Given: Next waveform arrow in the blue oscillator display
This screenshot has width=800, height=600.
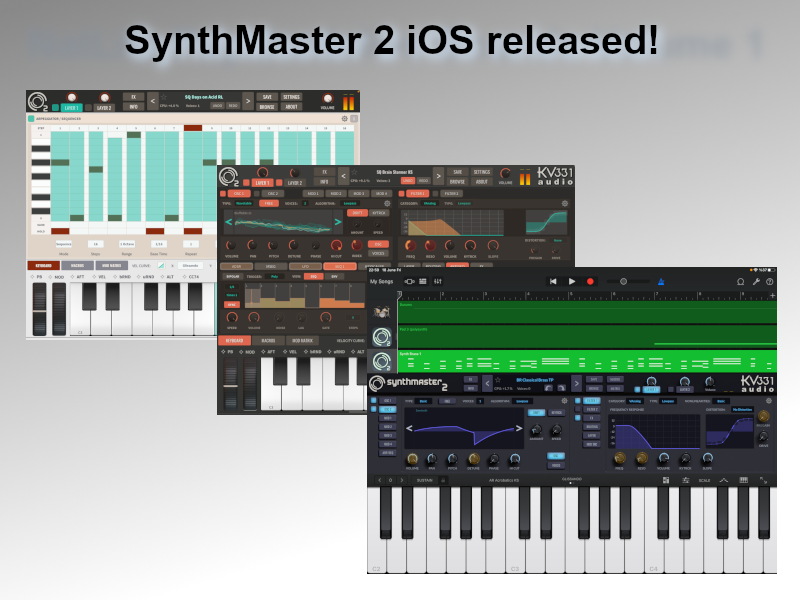Looking at the screenshot, I should click(x=519, y=428).
